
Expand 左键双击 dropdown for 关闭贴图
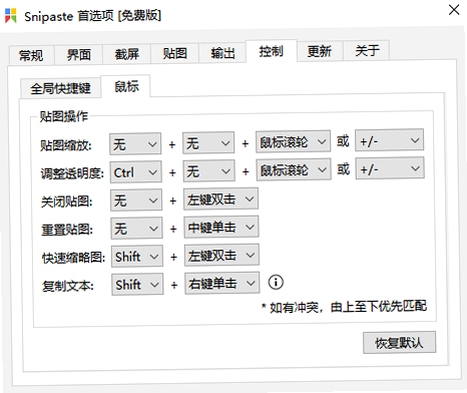pos(221,199)
